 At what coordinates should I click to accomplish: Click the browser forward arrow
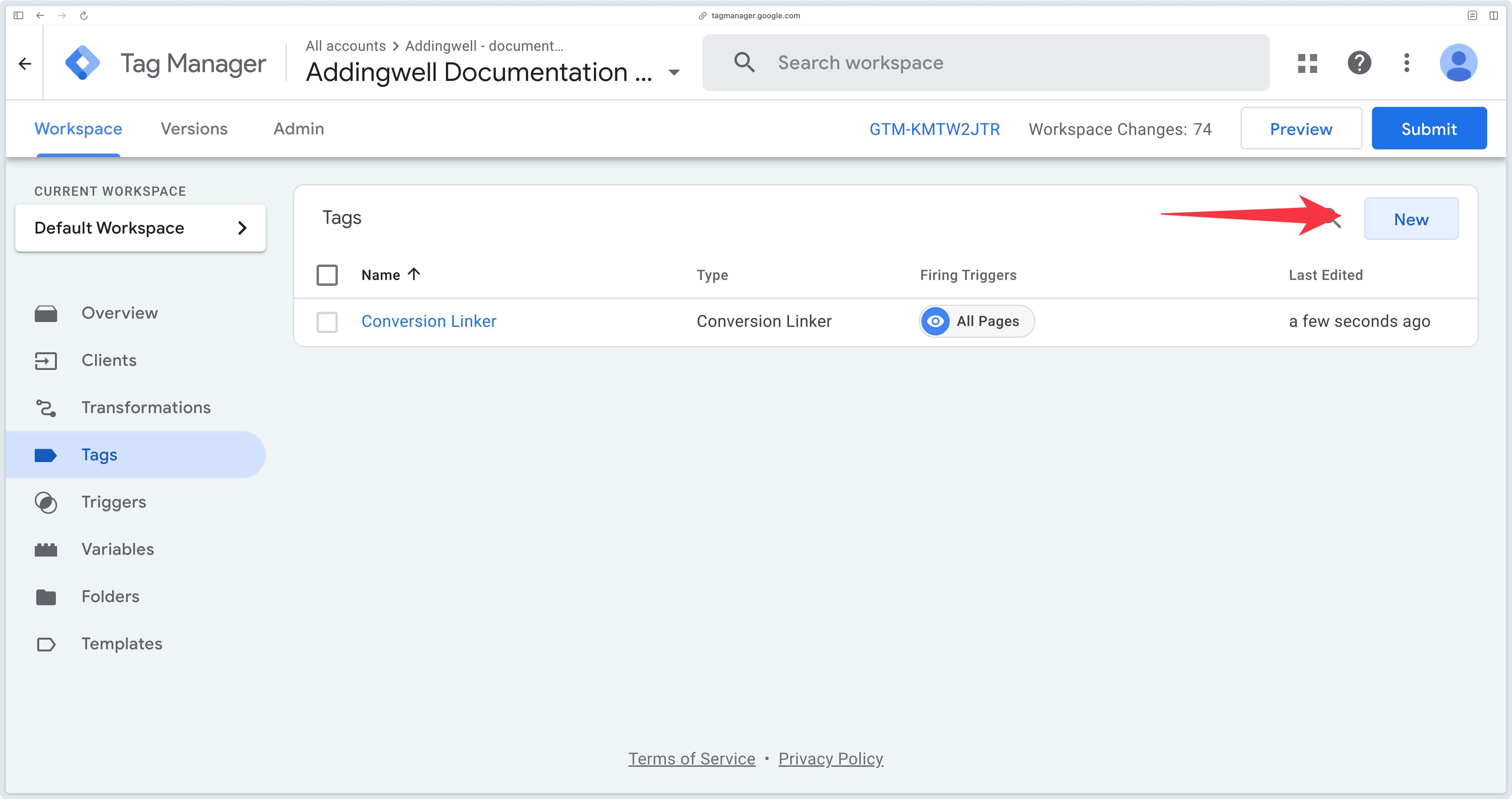62,15
